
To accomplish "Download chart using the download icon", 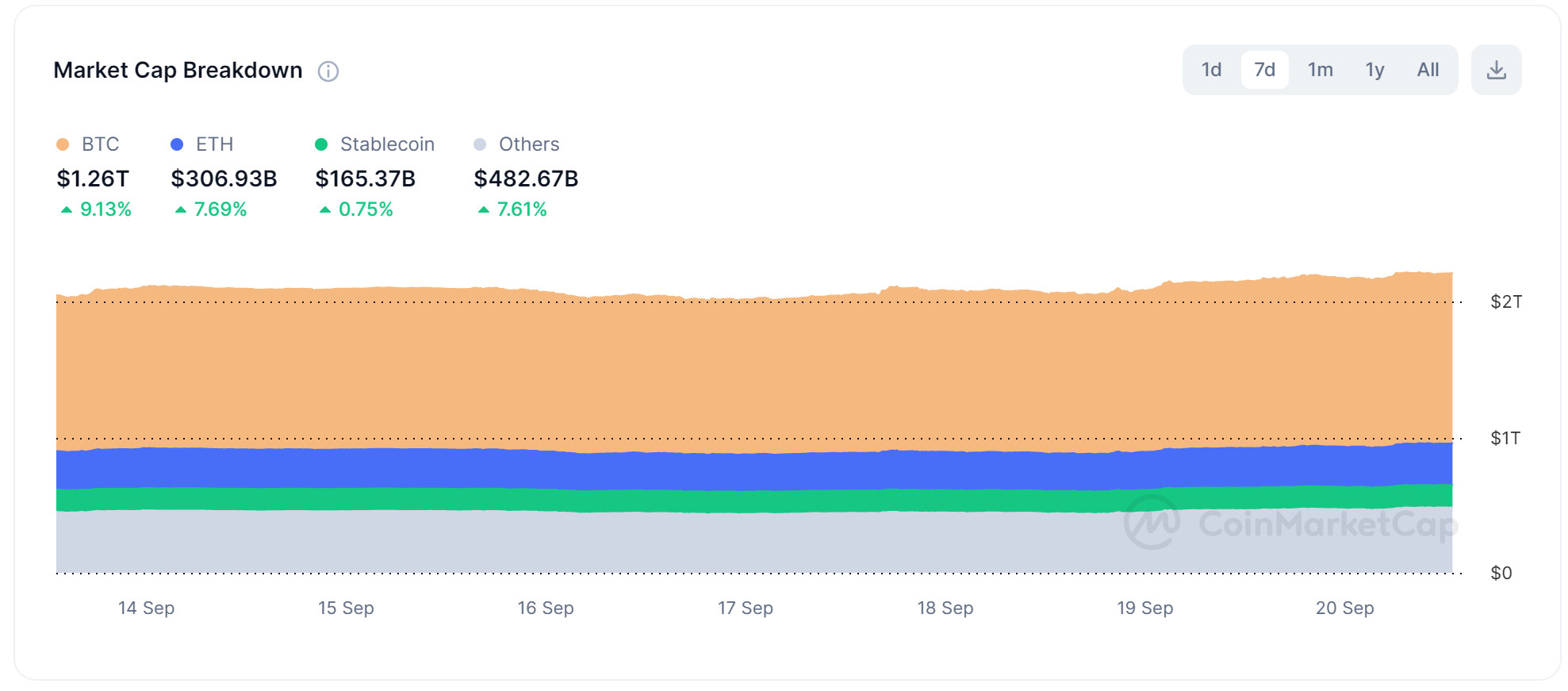I will click(x=1496, y=70).
